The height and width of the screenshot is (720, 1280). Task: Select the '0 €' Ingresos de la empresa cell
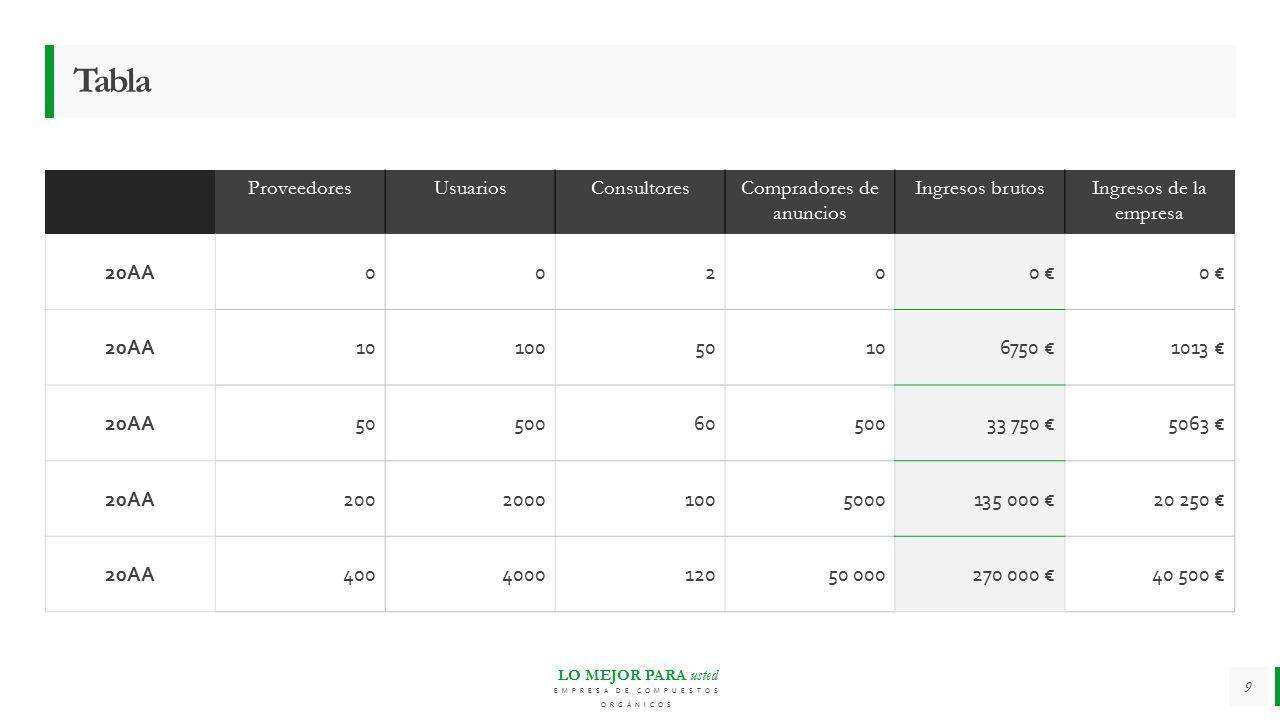pyautogui.click(x=1150, y=272)
